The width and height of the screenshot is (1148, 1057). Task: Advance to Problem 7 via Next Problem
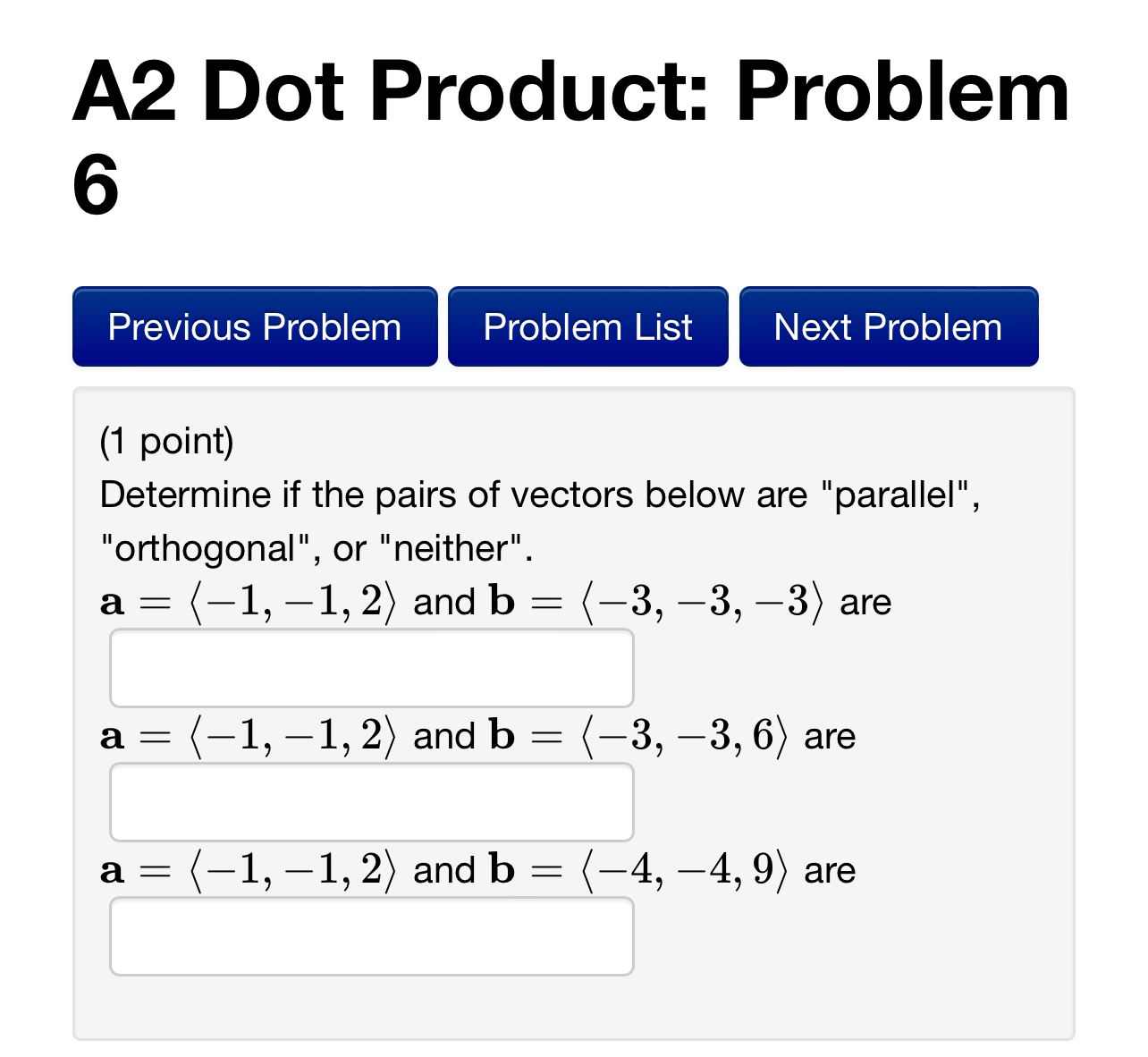[x=888, y=326]
